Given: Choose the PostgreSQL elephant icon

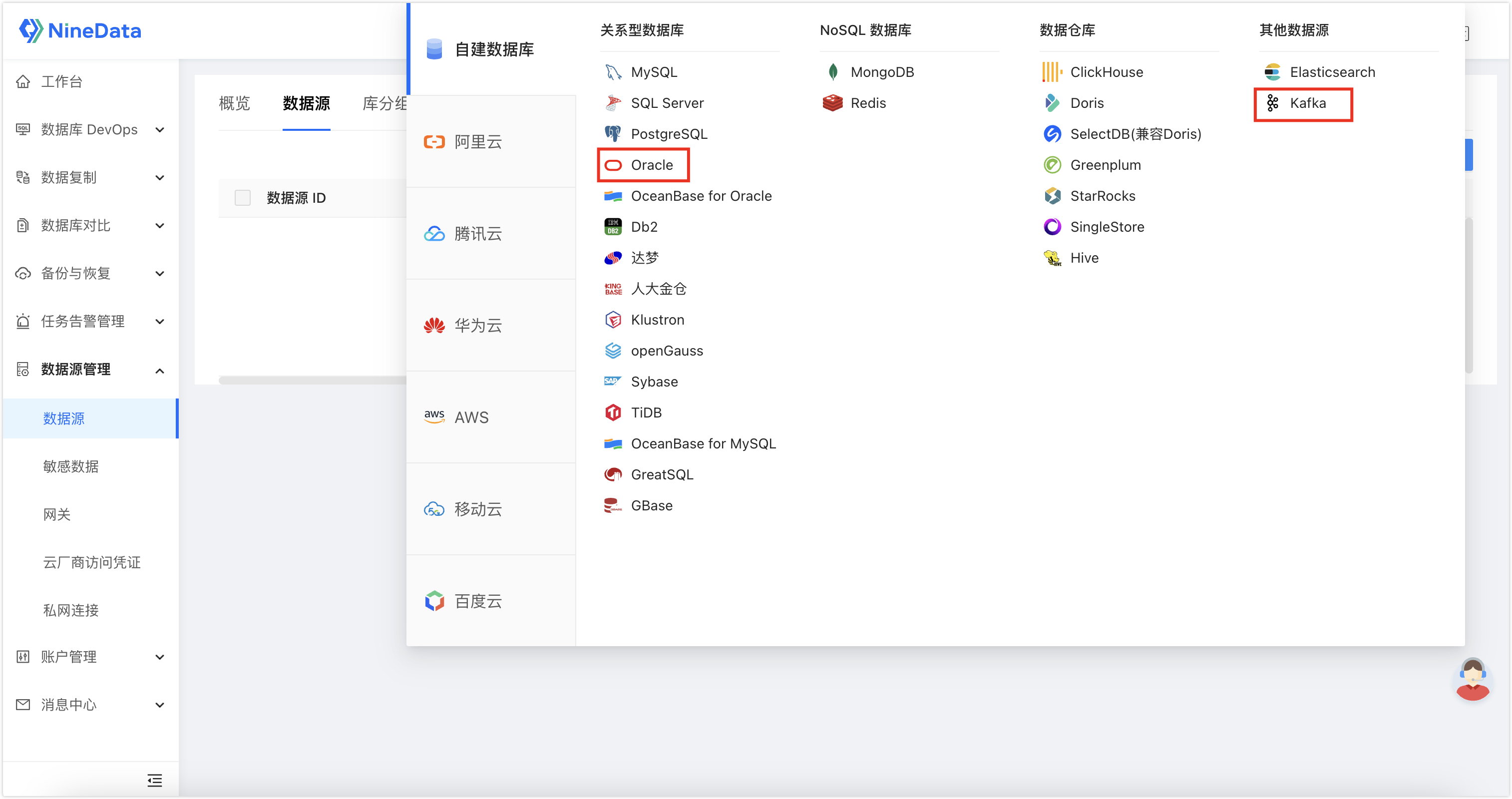Looking at the screenshot, I should point(613,134).
